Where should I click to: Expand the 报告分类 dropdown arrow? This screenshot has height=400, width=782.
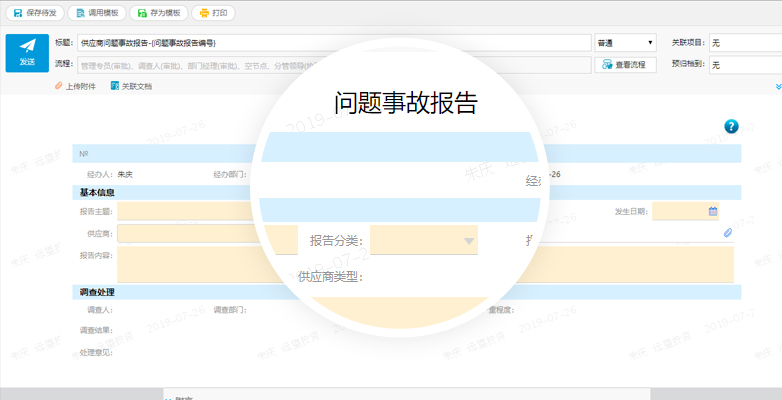pyautogui.click(x=468, y=241)
